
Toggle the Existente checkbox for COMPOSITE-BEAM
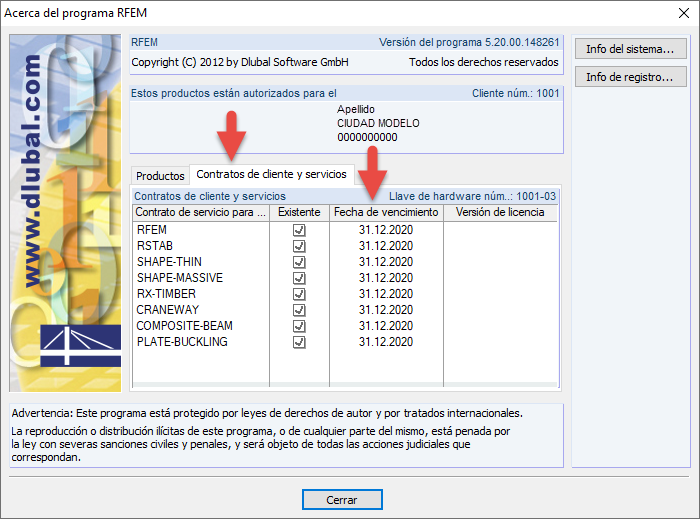pyautogui.click(x=299, y=326)
